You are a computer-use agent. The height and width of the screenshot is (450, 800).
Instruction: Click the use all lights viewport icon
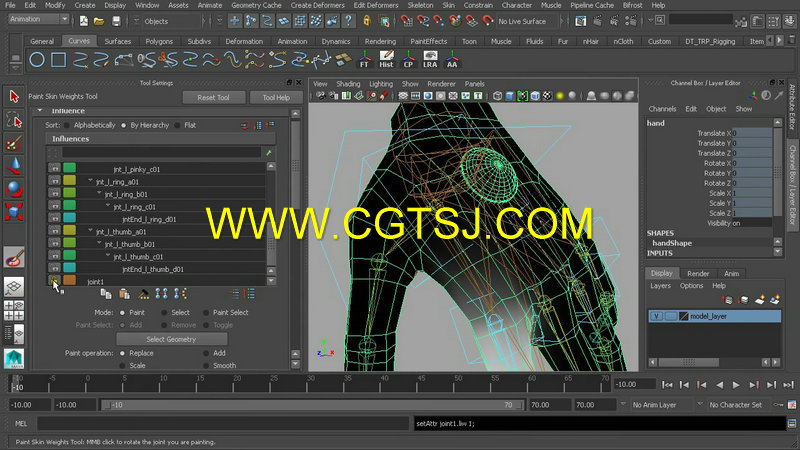point(560,95)
